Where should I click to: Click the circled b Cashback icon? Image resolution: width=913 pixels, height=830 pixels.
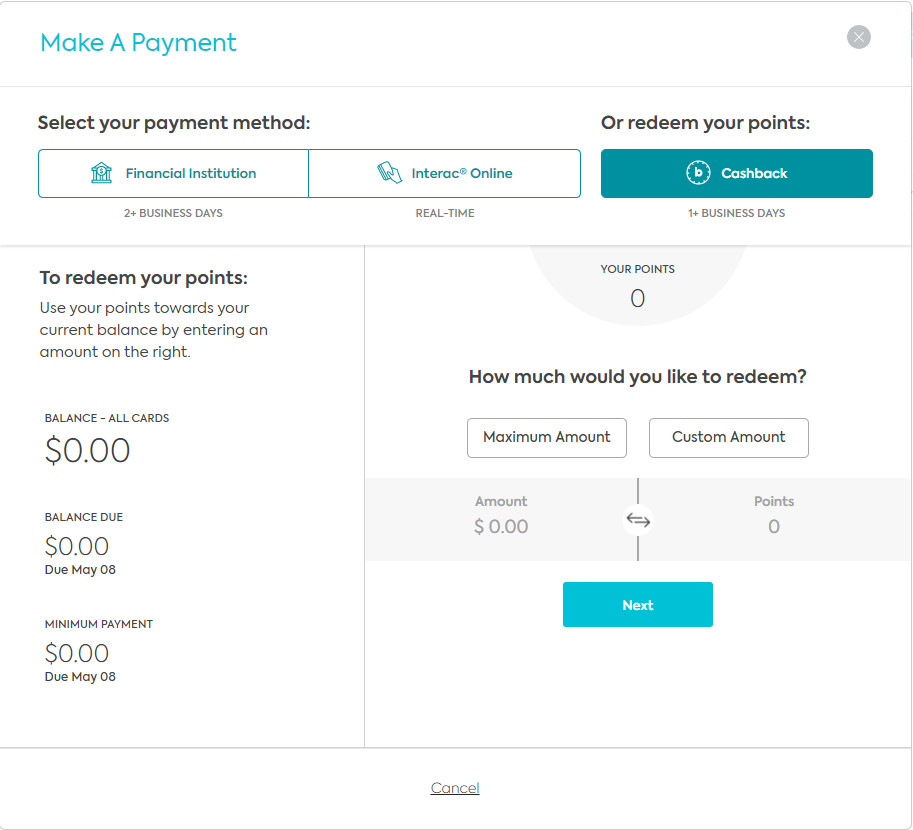(x=698, y=173)
